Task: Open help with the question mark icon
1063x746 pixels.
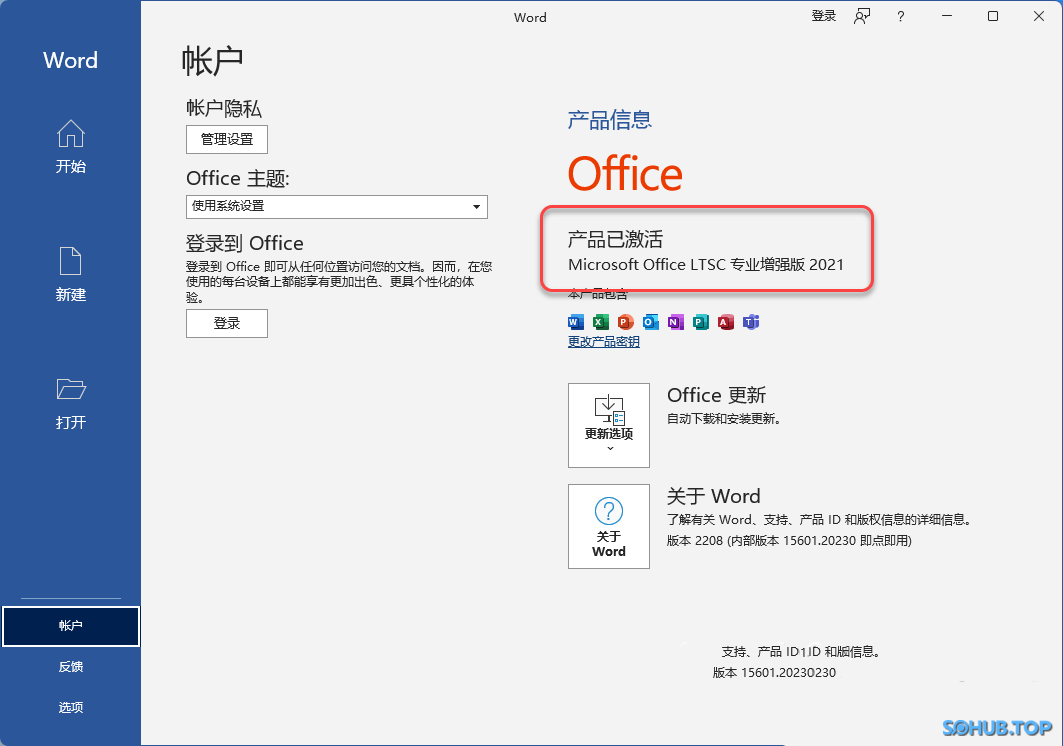Action: point(900,16)
